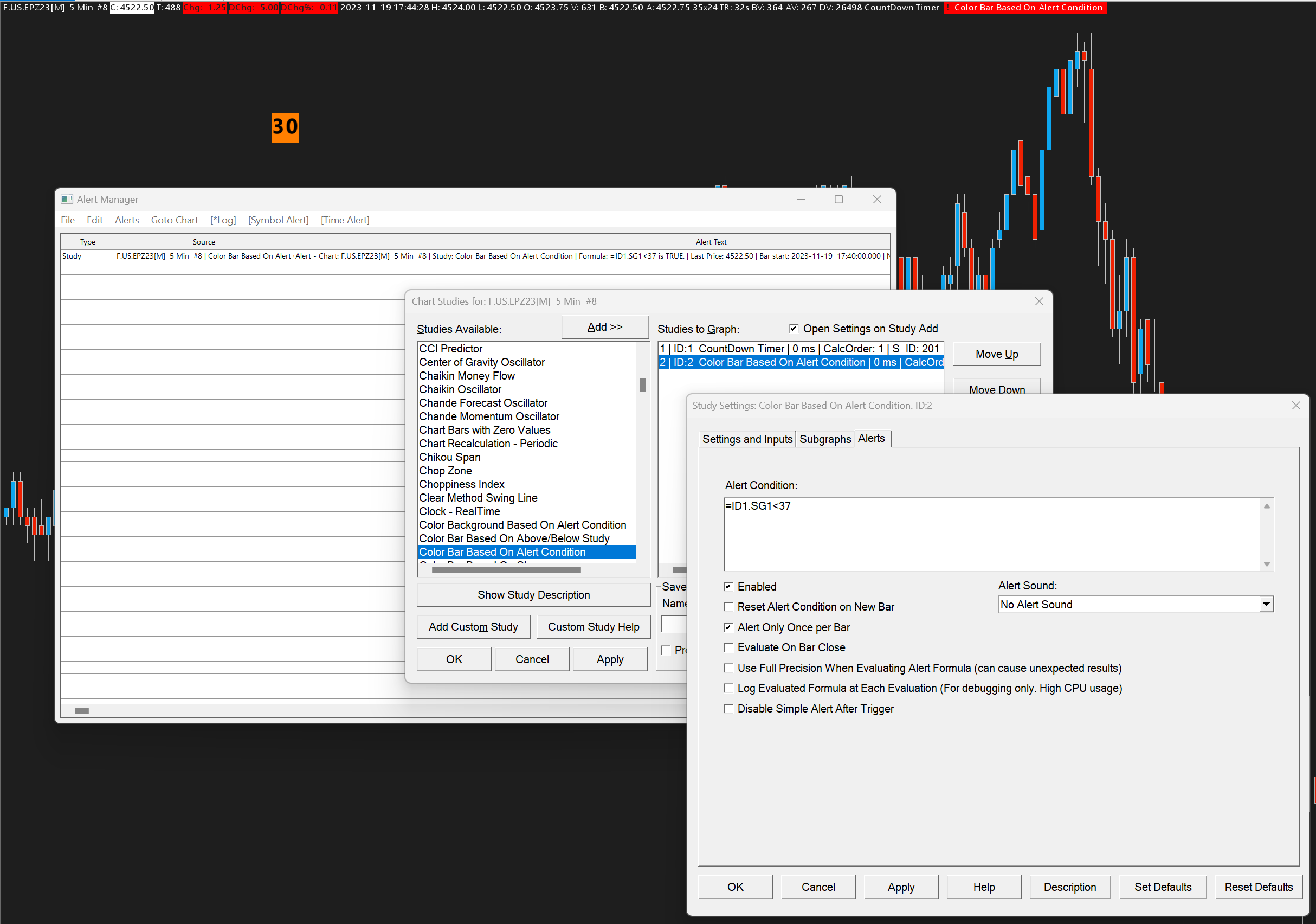Maximize the Alert Manager window
Image resolution: width=1316 pixels, height=924 pixels.
coord(838,199)
